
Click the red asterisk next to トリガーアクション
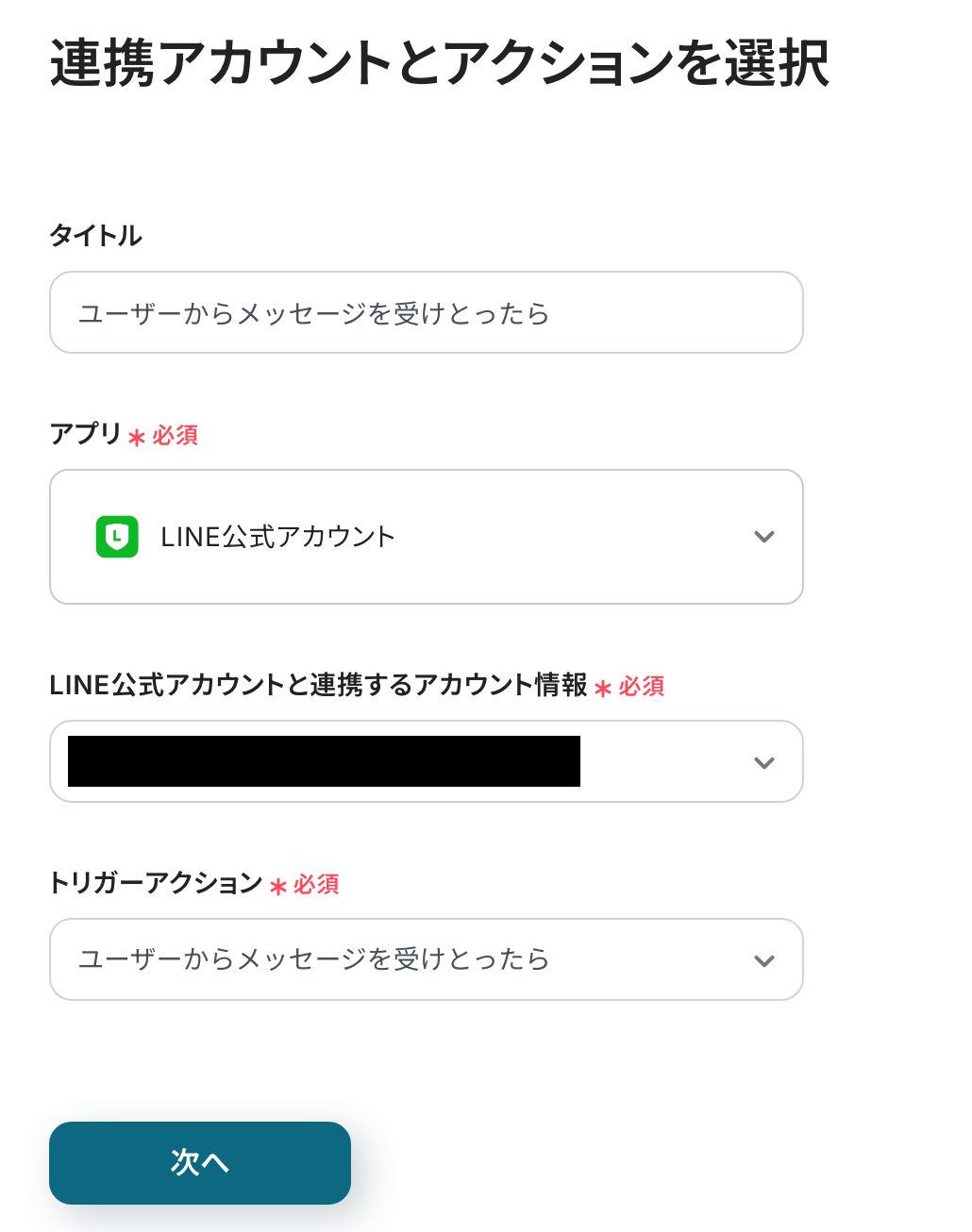click(x=277, y=887)
